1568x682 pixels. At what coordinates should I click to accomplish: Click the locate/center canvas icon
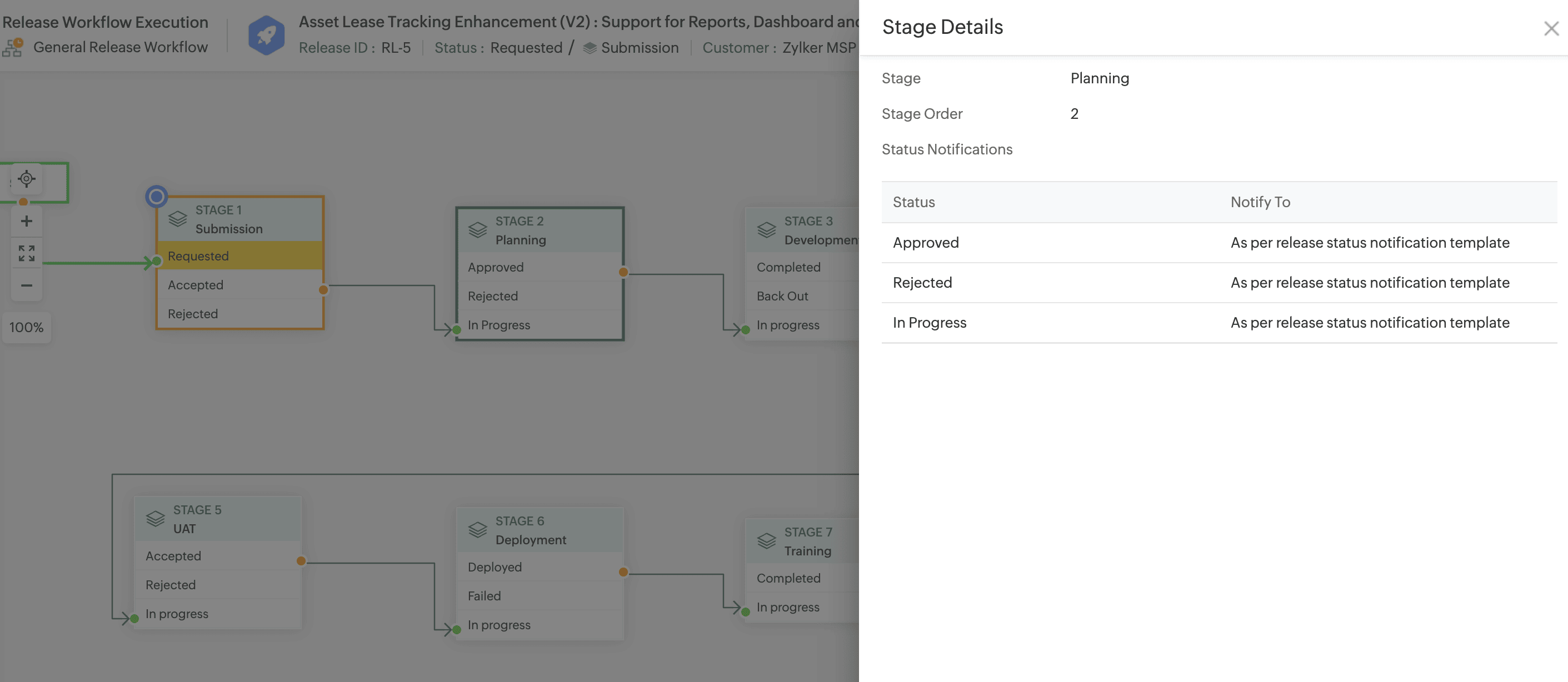(x=26, y=179)
